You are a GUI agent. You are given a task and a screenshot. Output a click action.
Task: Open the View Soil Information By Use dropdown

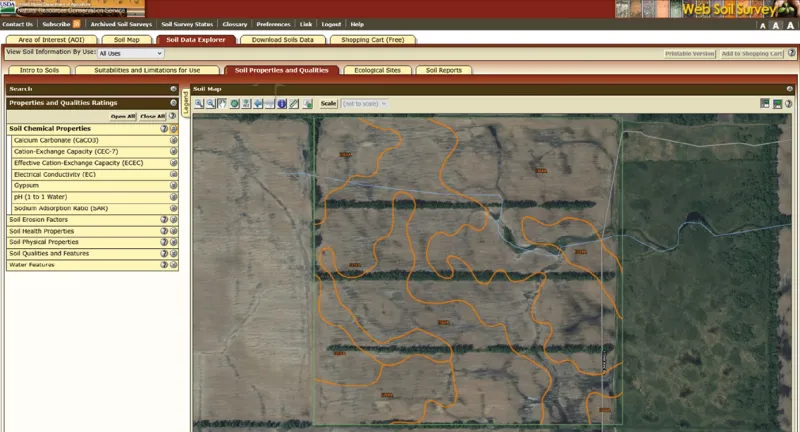click(123, 53)
